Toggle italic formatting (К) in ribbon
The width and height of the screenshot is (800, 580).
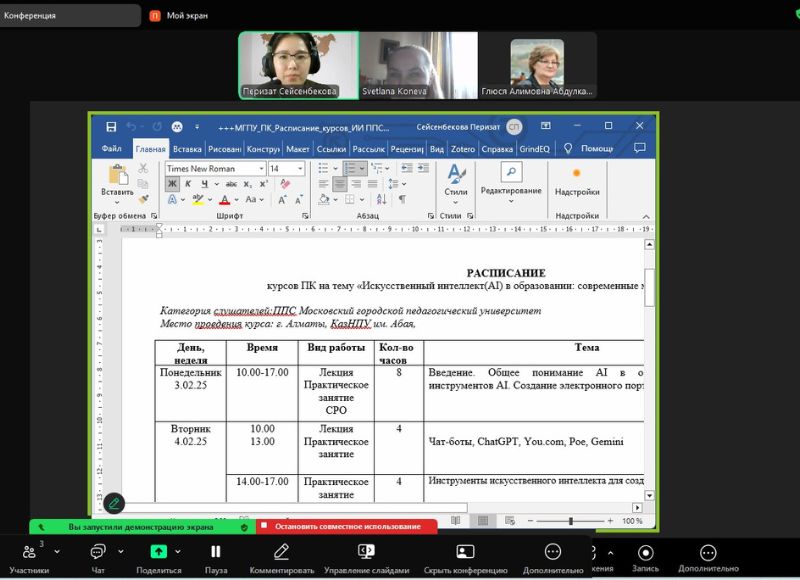pos(188,185)
